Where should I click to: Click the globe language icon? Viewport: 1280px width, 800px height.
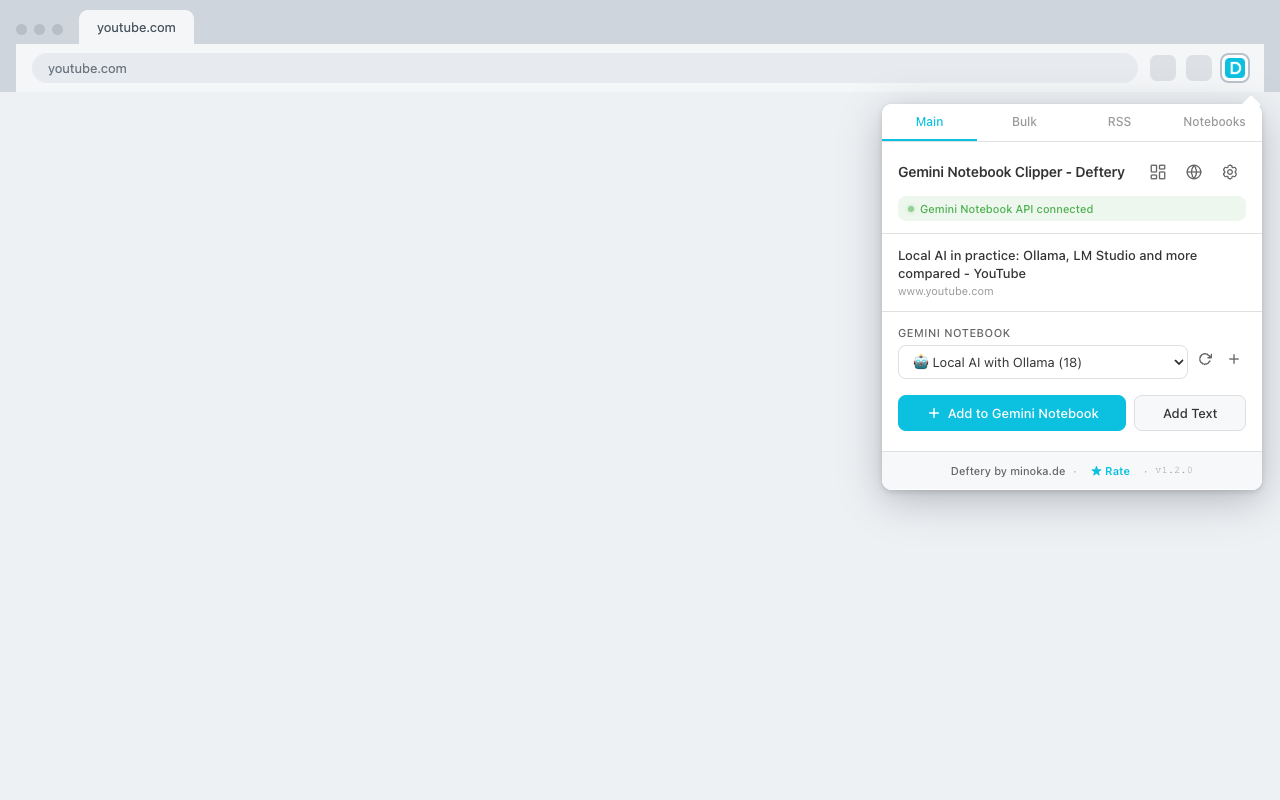1194,172
